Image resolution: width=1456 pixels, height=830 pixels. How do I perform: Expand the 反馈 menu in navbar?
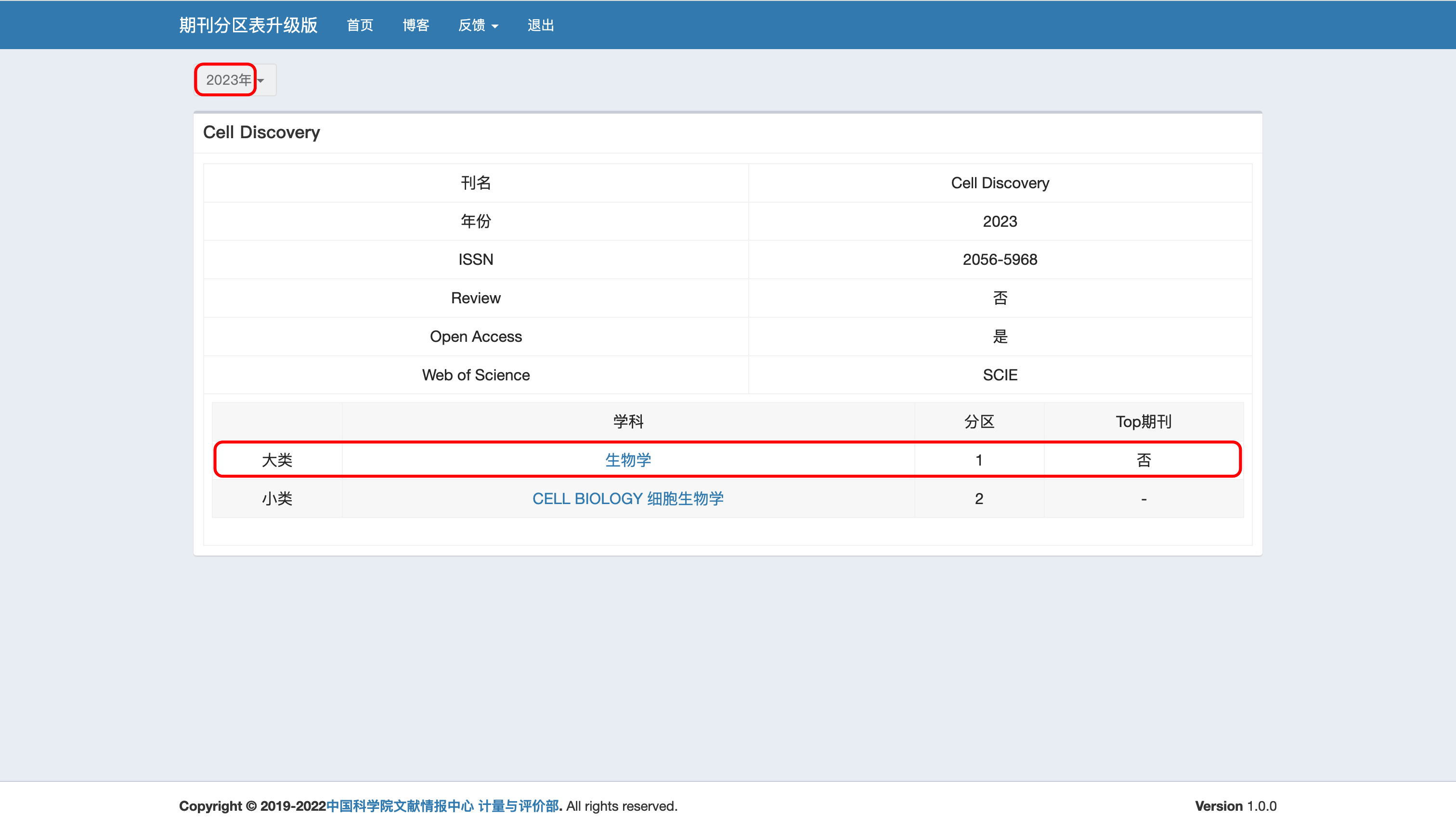tap(478, 25)
